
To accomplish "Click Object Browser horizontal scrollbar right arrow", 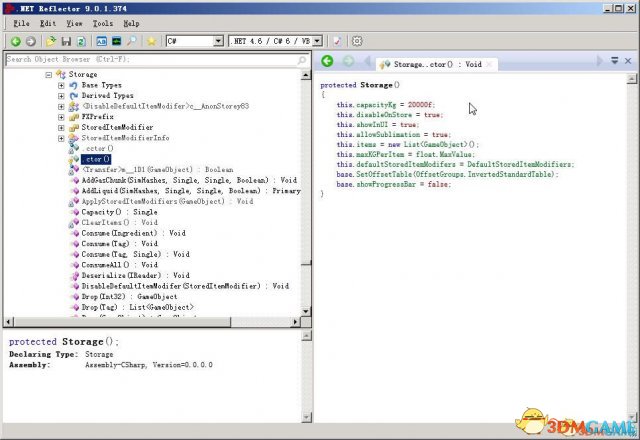I will 296,322.
